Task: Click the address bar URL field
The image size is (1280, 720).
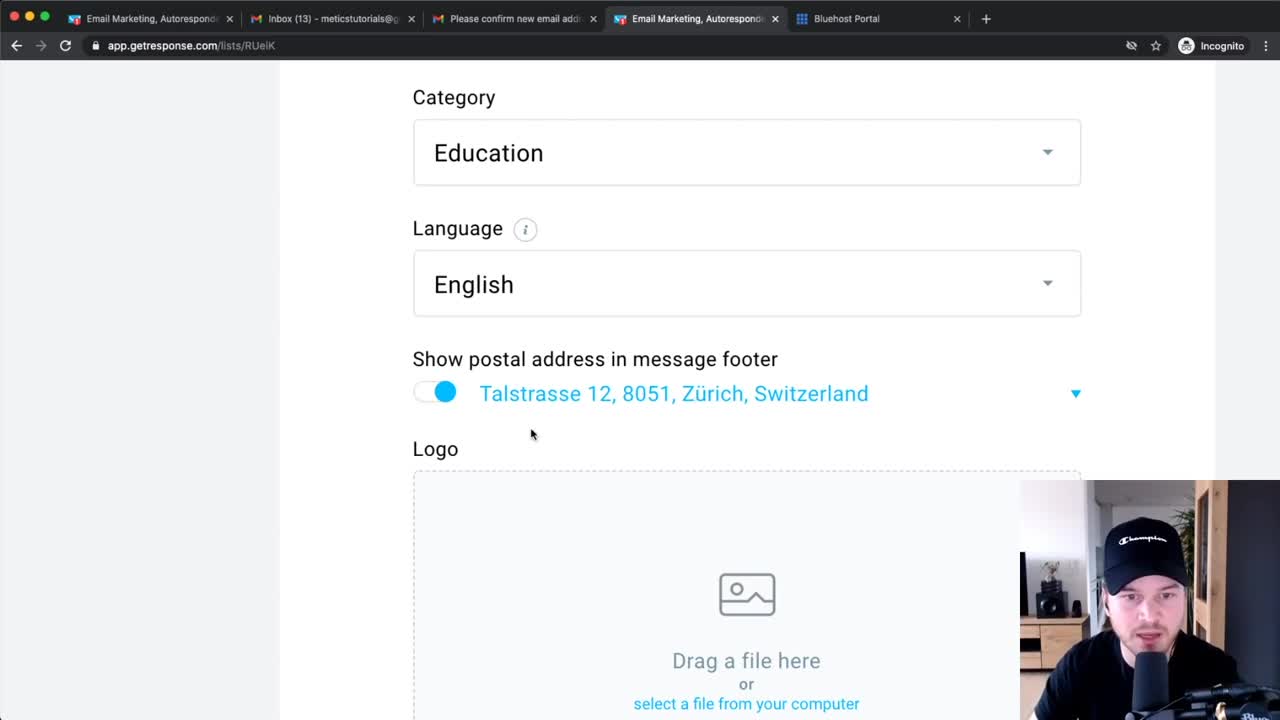Action: (x=600, y=46)
